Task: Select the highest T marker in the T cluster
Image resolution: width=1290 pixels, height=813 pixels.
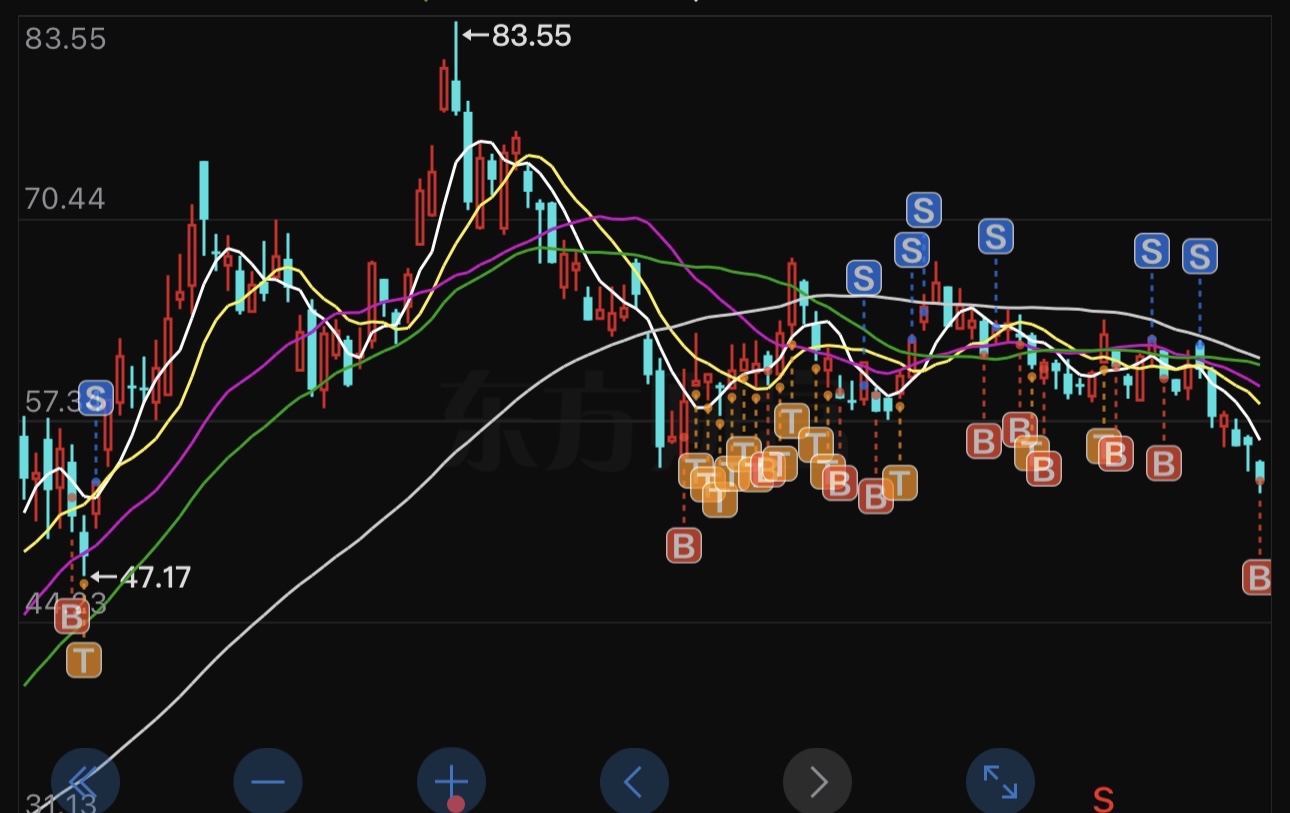Action: pos(792,421)
